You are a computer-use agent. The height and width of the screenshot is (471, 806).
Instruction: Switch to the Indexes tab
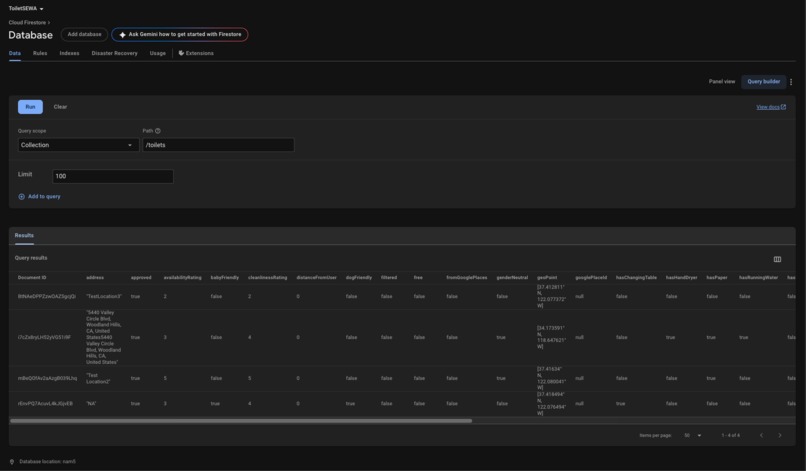point(69,53)
